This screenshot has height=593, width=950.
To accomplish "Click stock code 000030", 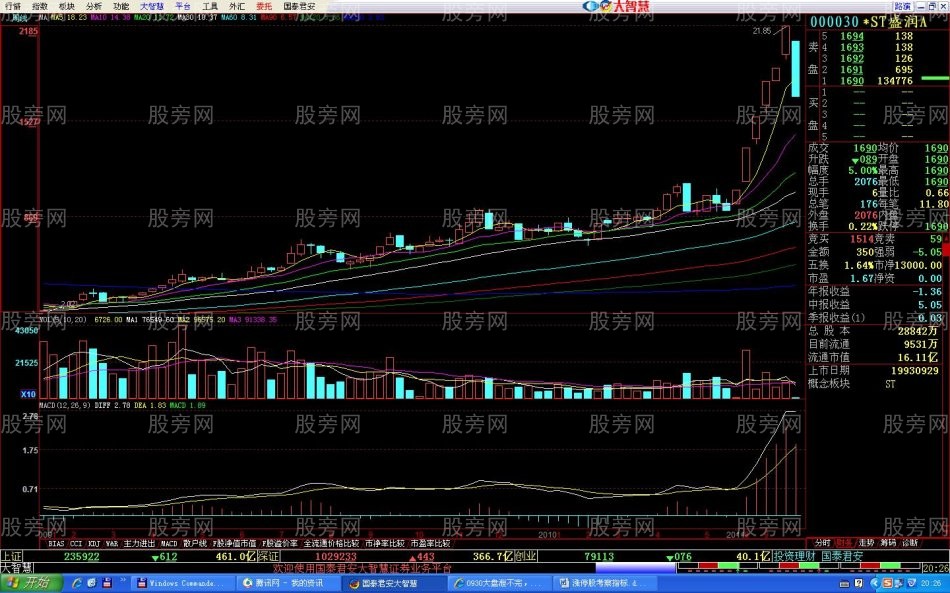I will (834, 22).
